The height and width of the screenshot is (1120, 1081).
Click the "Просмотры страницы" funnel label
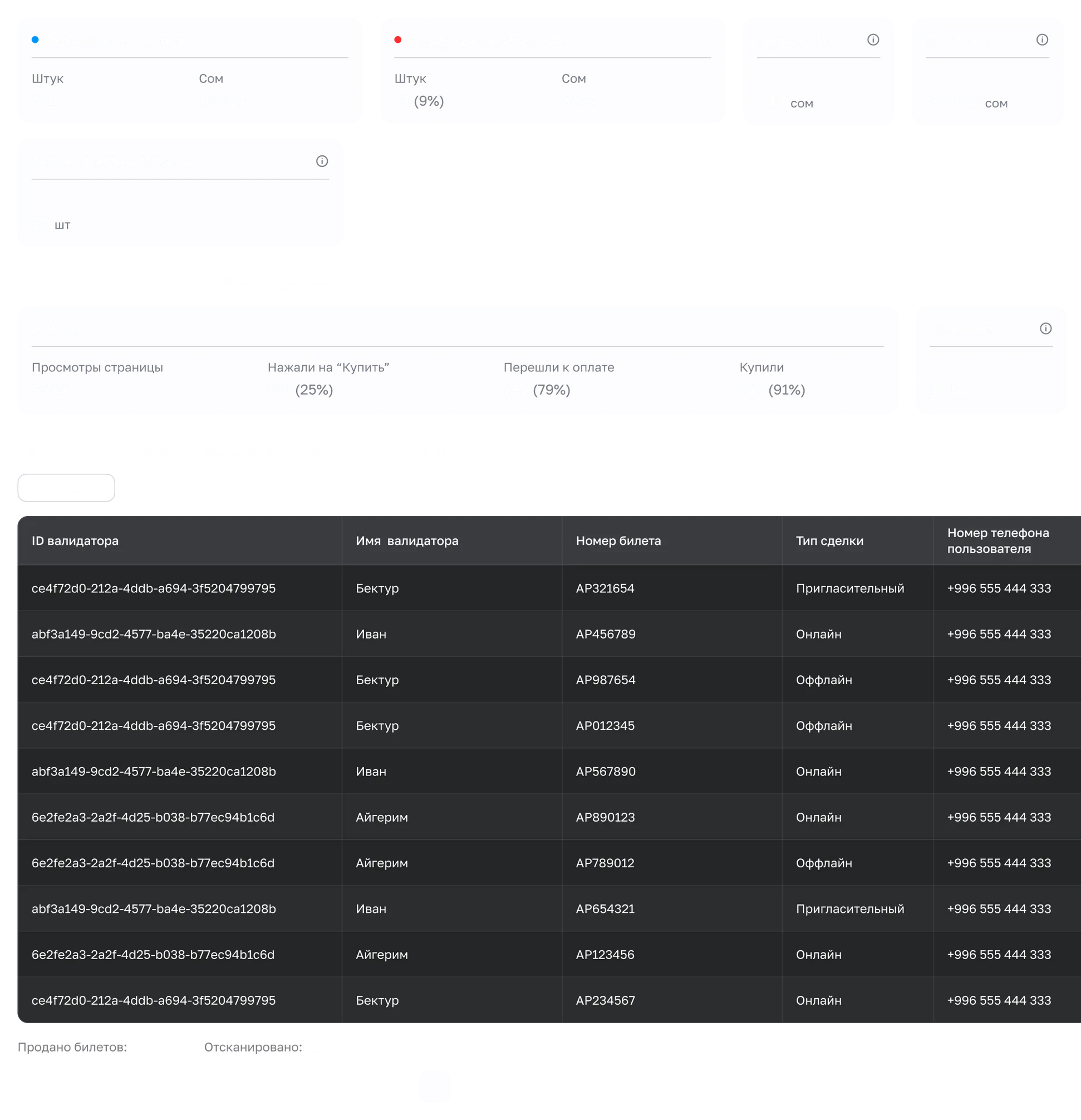(97, 367)
